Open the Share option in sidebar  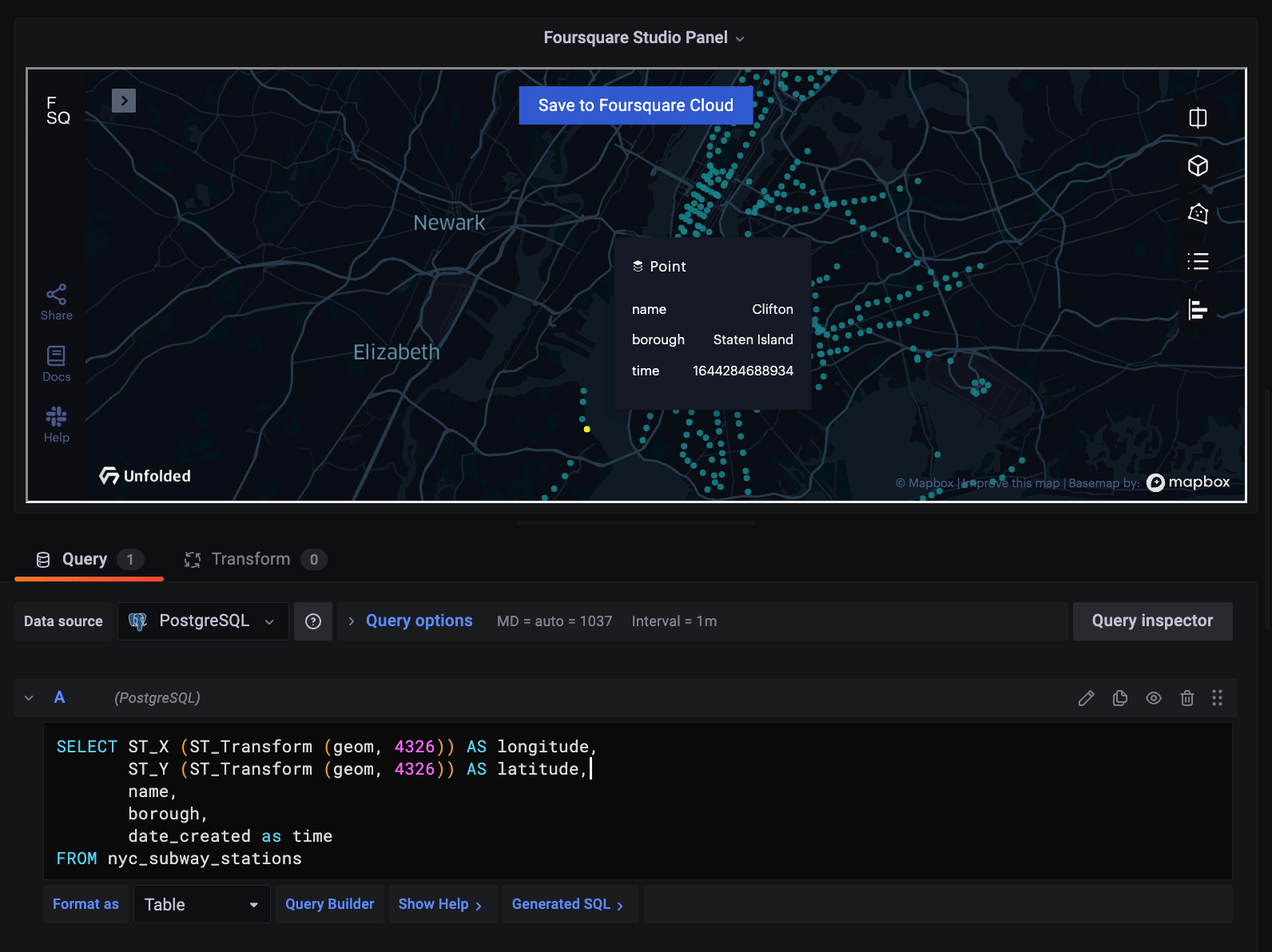point(57,303)
